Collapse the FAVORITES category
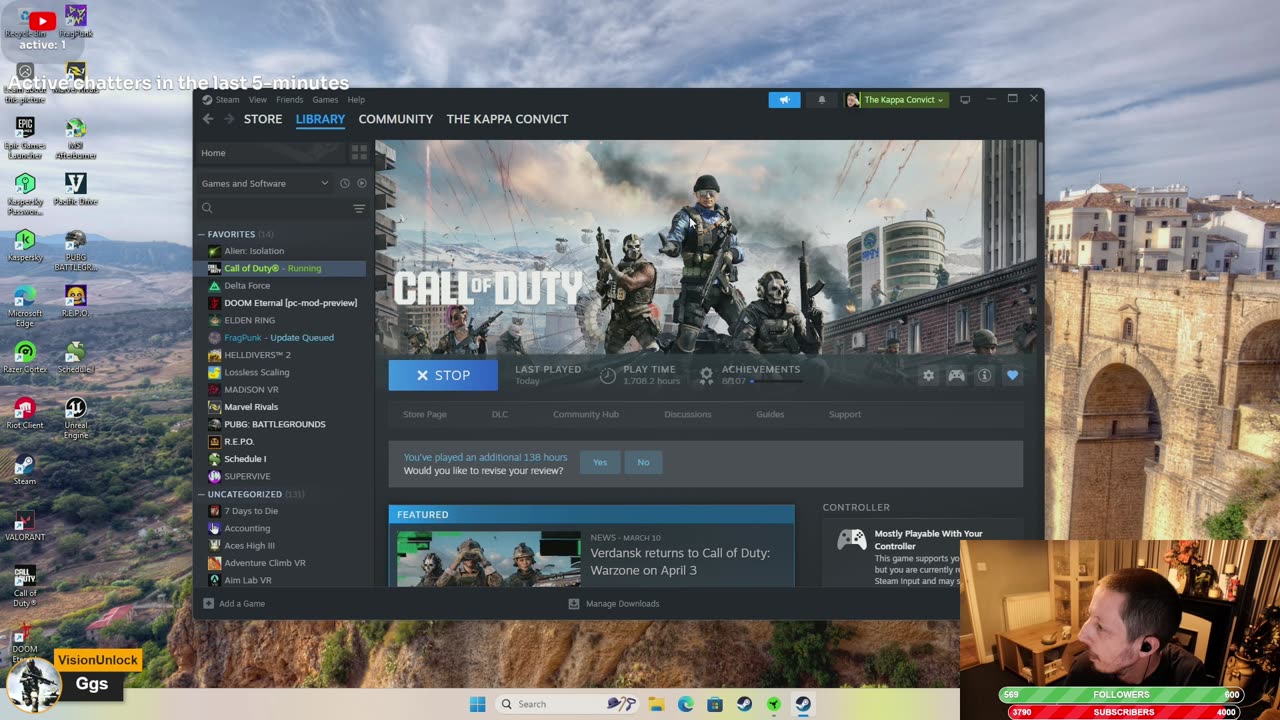1280x720 pixels. pos(201,234)
